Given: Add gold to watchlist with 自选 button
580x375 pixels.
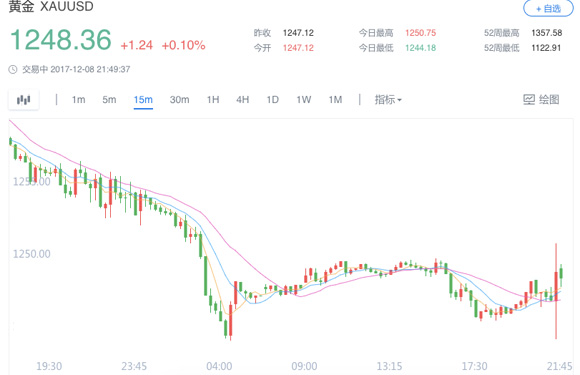Looking at the screenshot, I should pyautogui.click(x=548, y=8).
